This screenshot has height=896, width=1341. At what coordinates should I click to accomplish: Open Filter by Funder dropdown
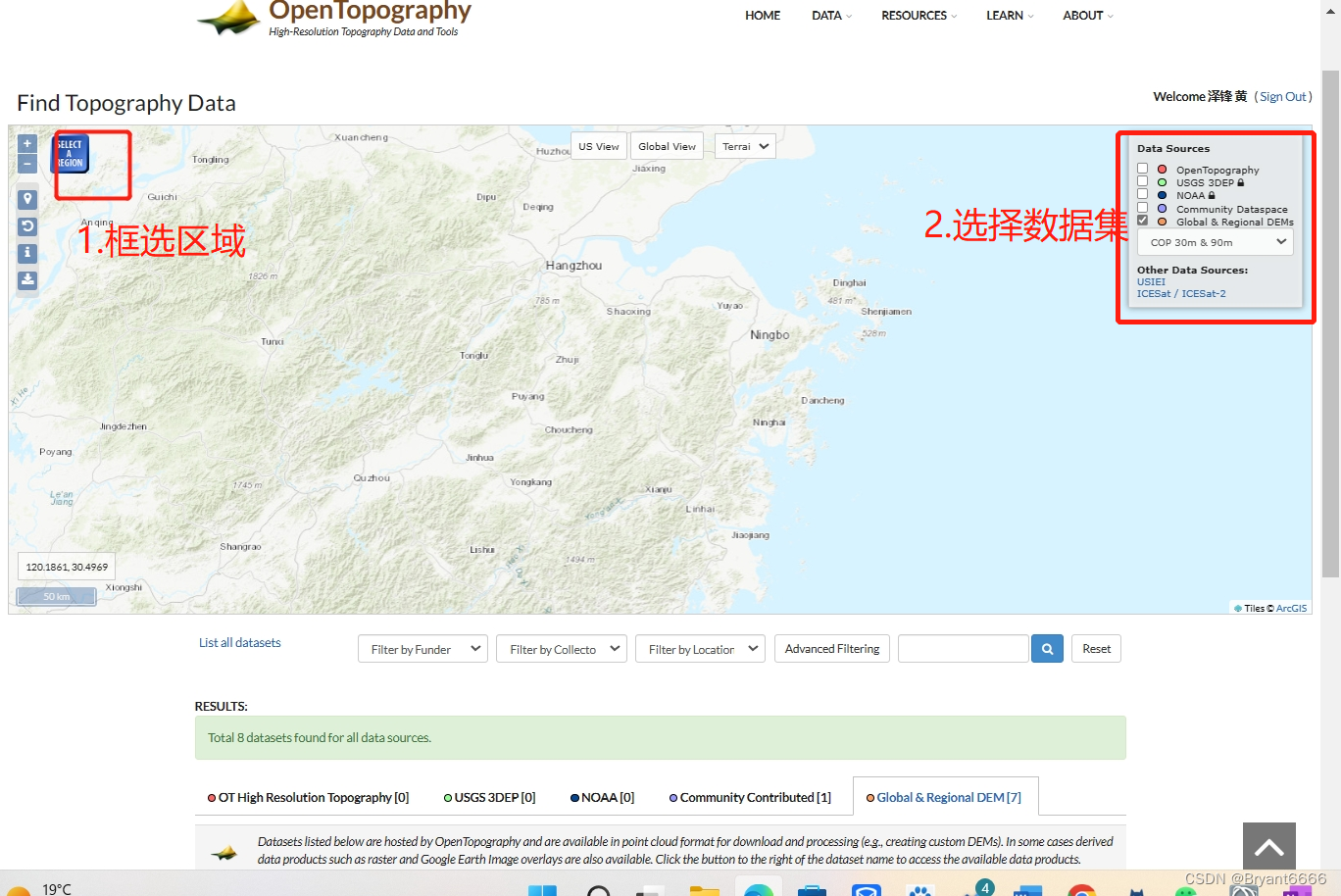(x=422, y=649)
